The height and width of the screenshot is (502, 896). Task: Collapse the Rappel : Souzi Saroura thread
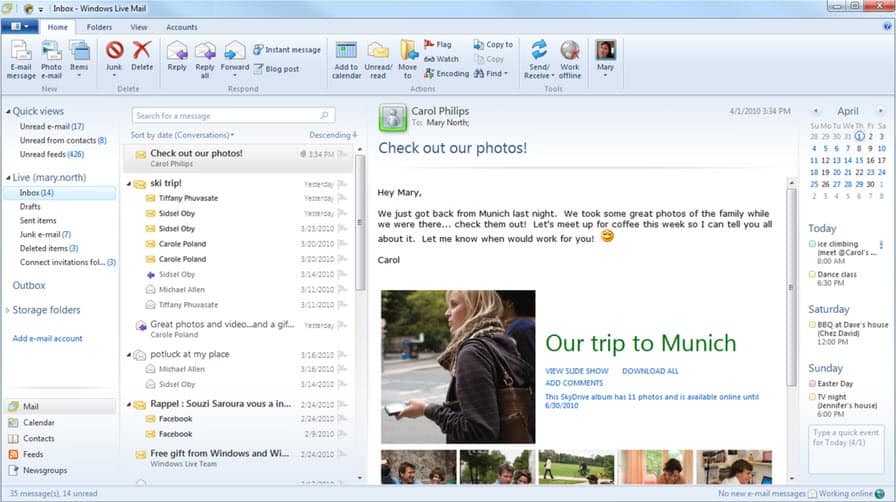pos(129,404)
